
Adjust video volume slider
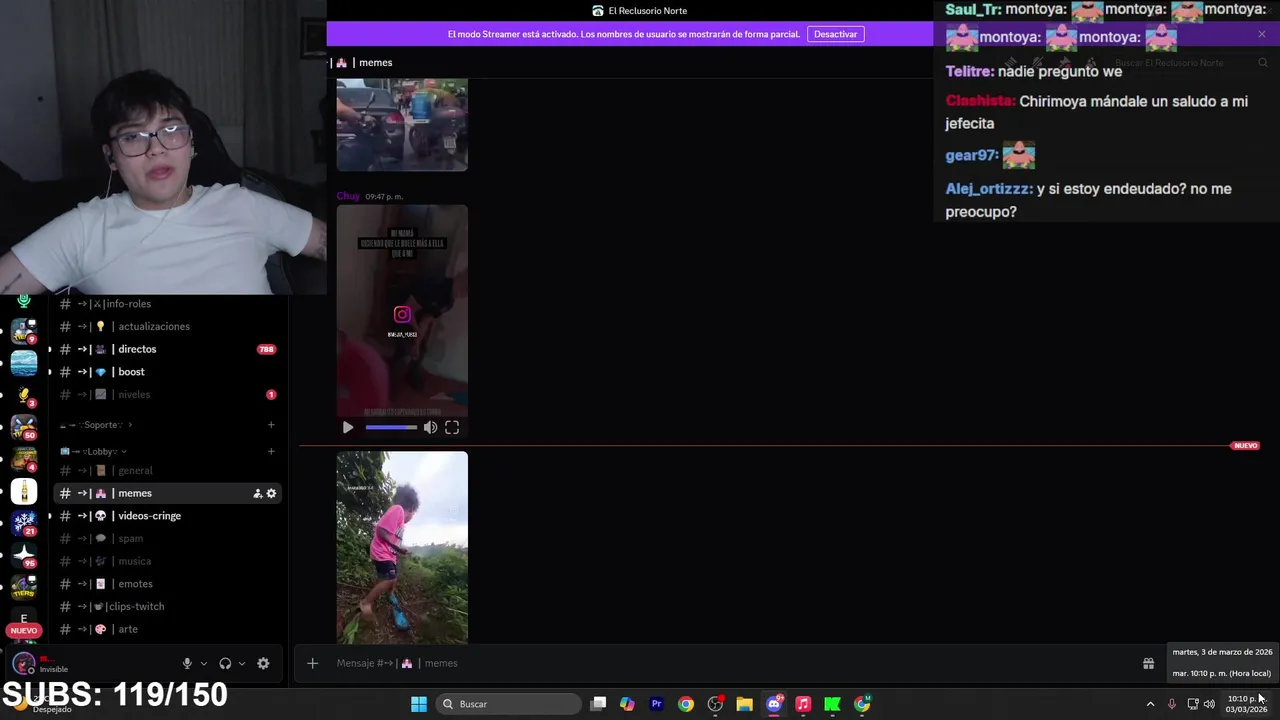[x=391, y=428]
